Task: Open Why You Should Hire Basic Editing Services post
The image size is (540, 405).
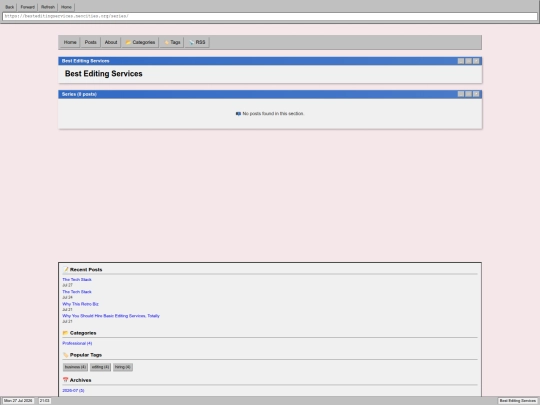Action: click(x=111, y=316)
